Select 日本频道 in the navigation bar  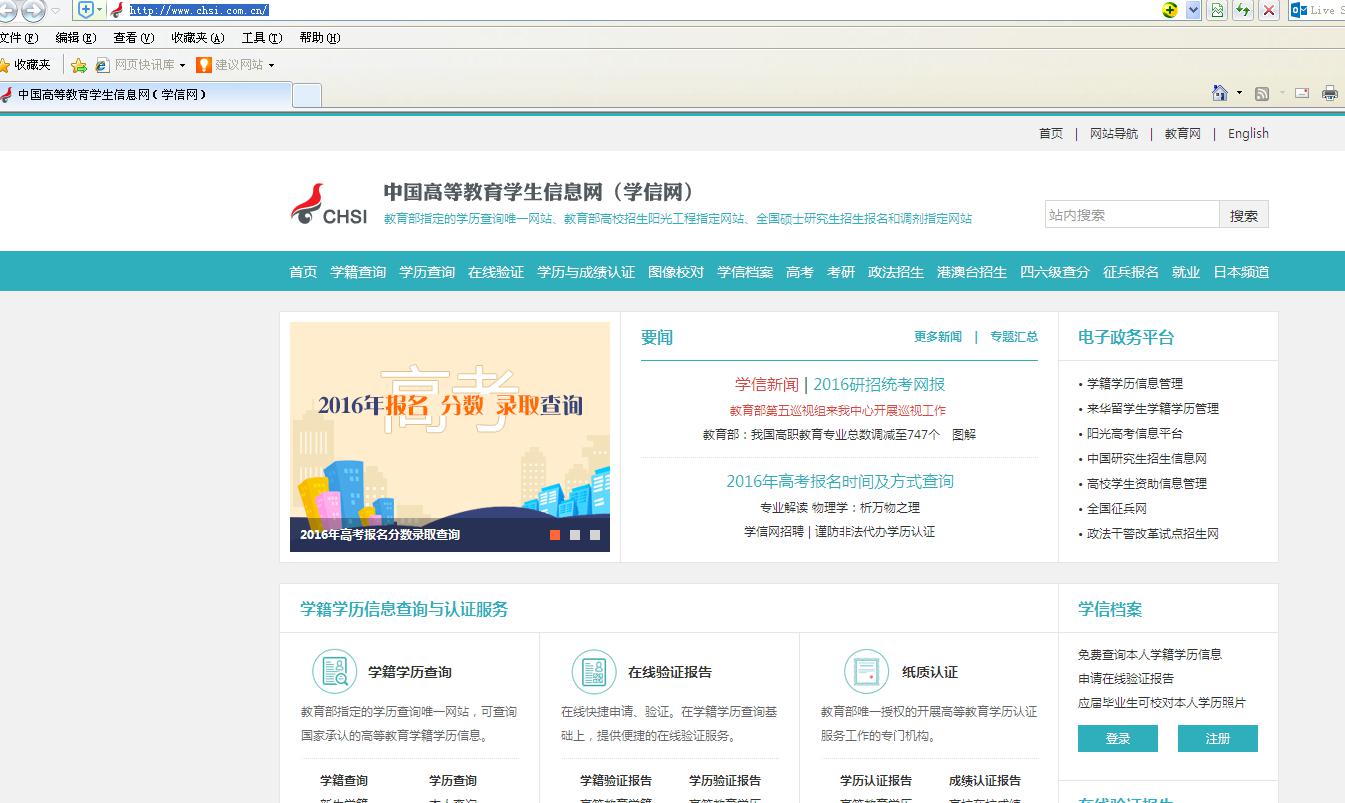point(1241,272)
